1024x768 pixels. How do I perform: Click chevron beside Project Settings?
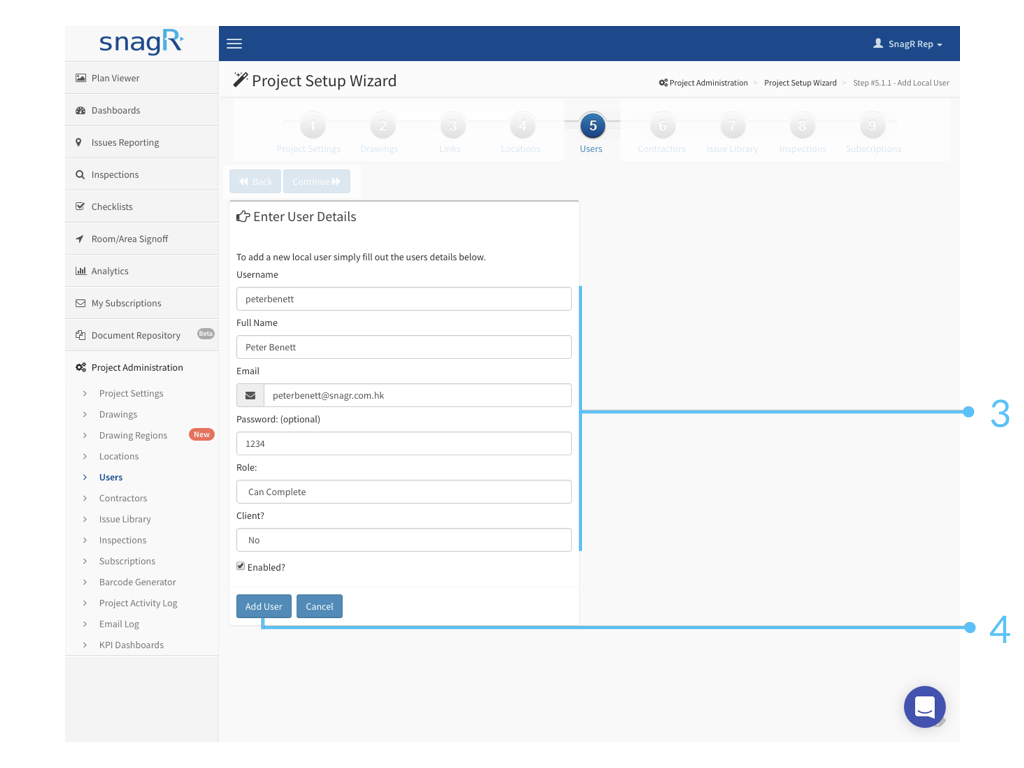click(85, 394)
